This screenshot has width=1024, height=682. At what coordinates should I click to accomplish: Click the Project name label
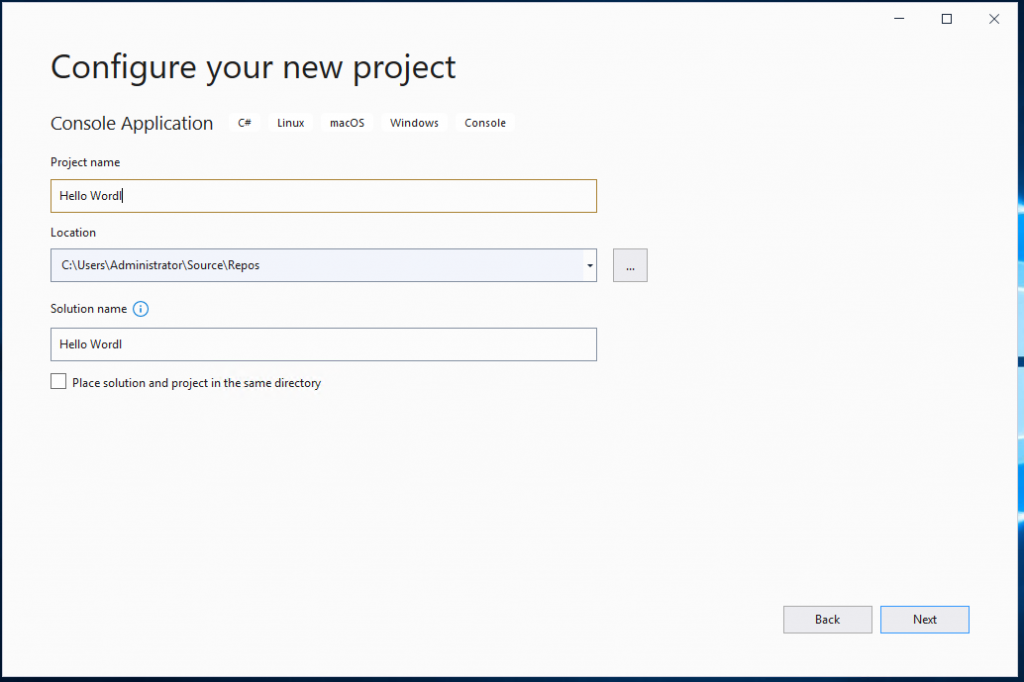click(85, 162)
